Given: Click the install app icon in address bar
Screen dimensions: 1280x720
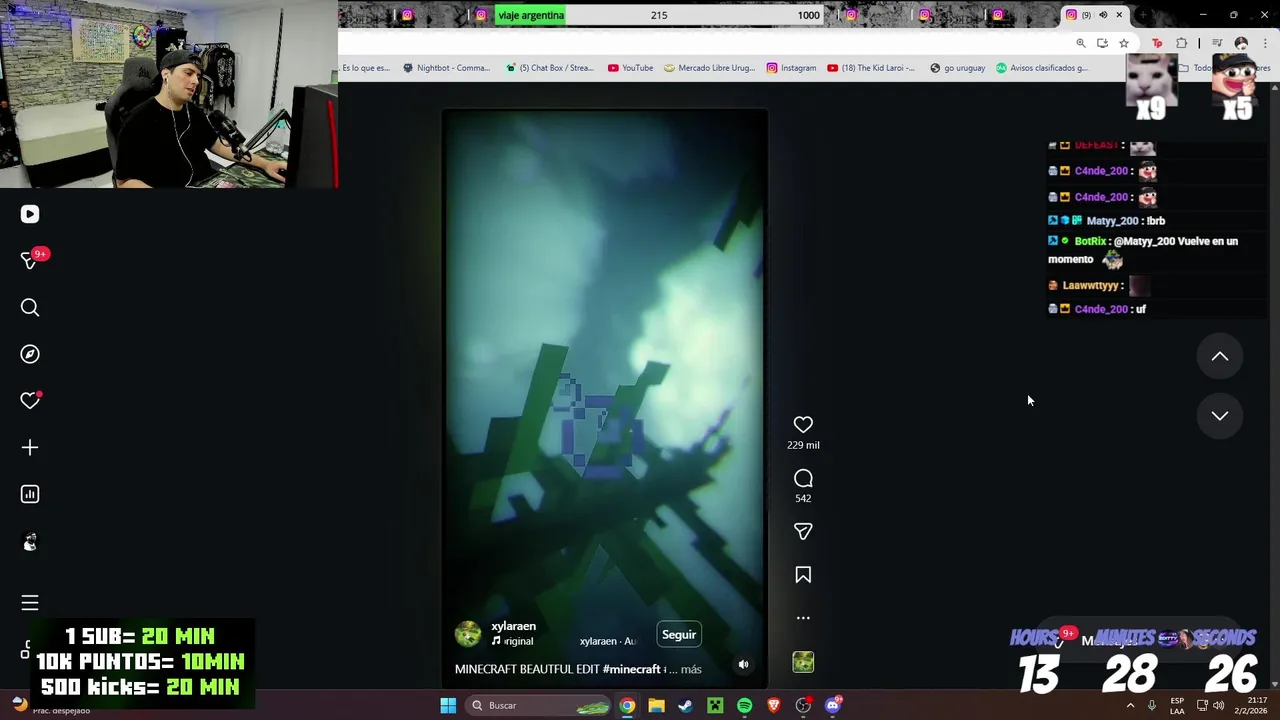Looking at the screenshot, I should click(1102, 43).
